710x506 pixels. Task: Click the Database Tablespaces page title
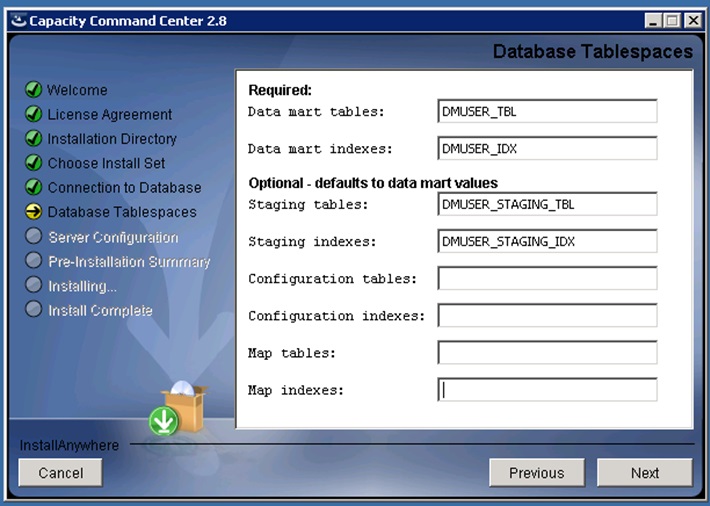pos(593,52)
